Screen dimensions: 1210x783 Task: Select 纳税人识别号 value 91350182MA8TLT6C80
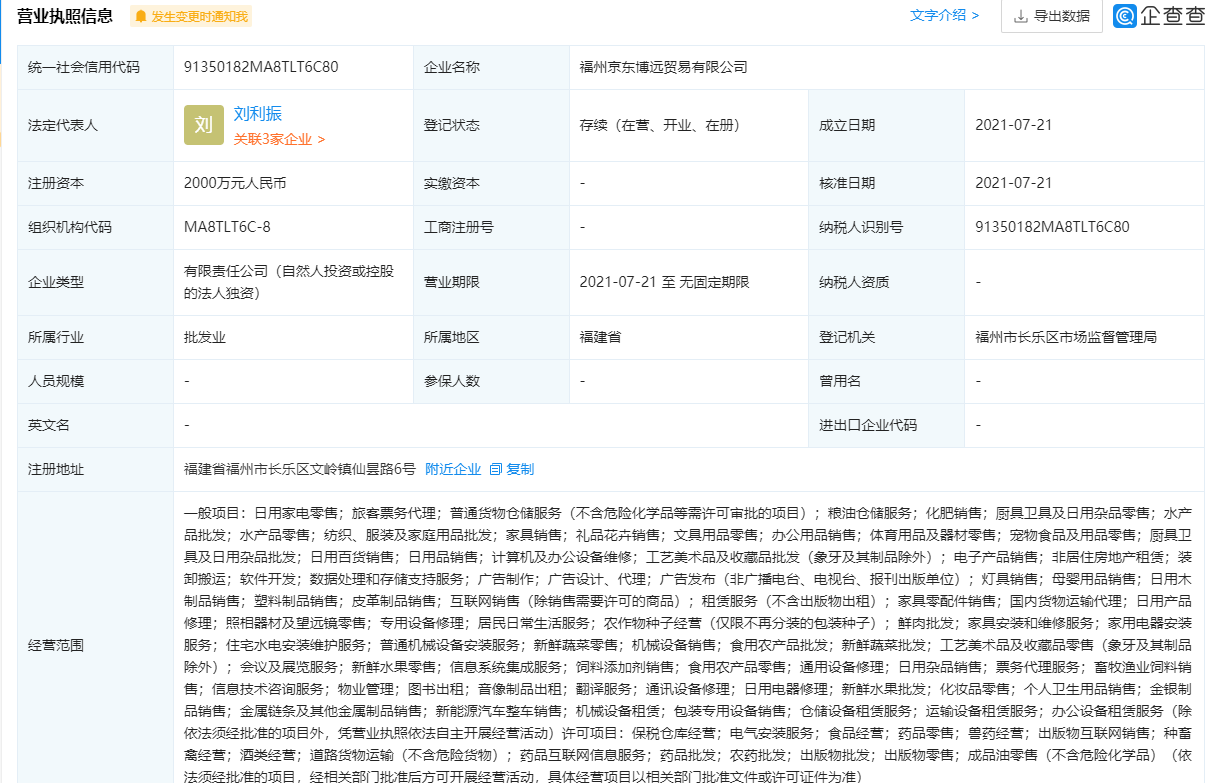pyautogui.click(x=1053, y=227)
